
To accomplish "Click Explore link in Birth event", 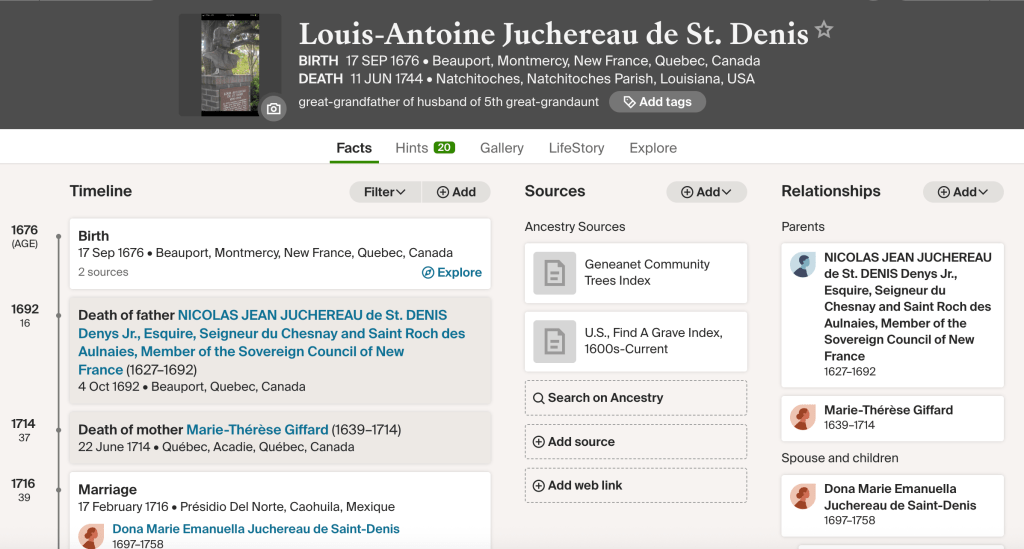I will (x=452, y=272).
